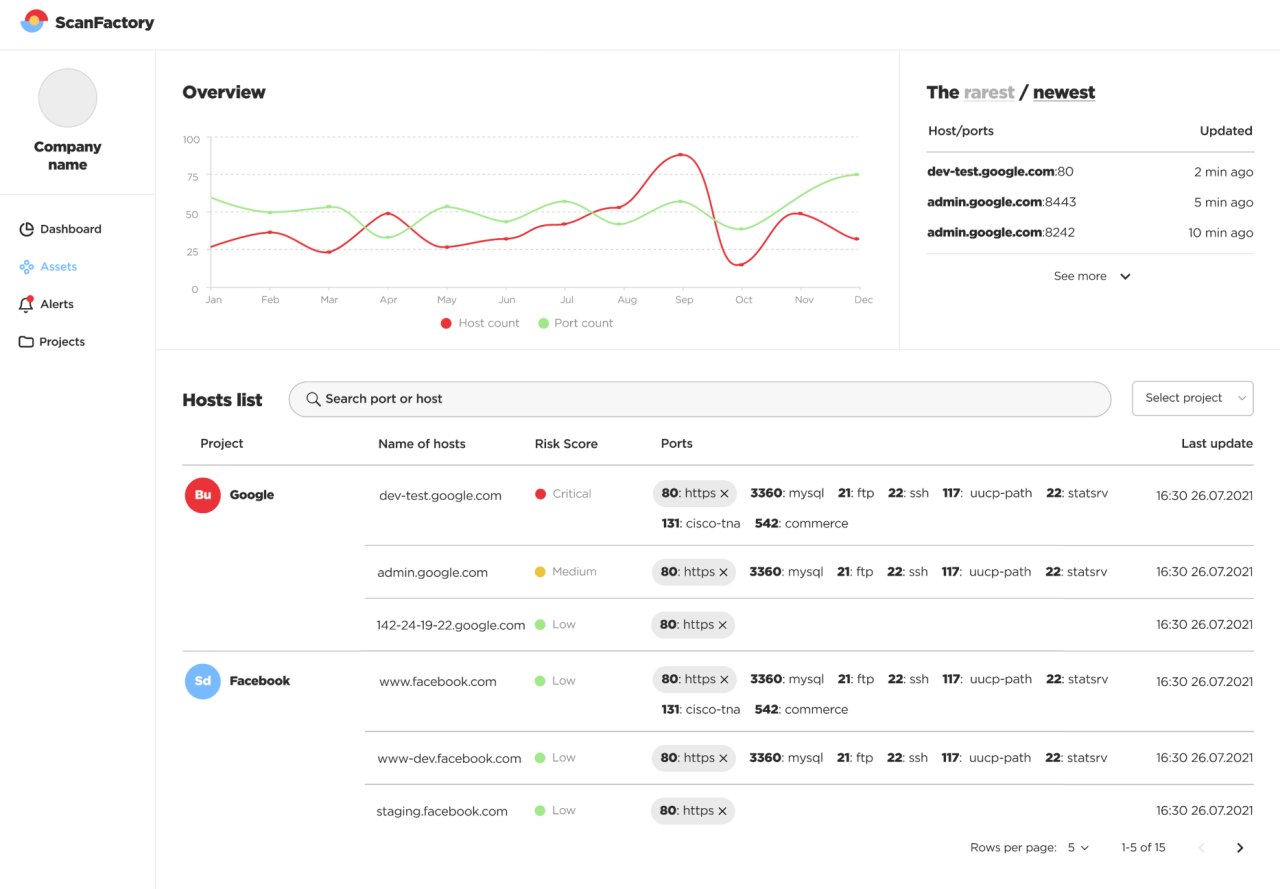Viewport: 1280px width, 889px height.
Task: Click the blue Sd Facebook project badge
Action: tap(203, 681)
